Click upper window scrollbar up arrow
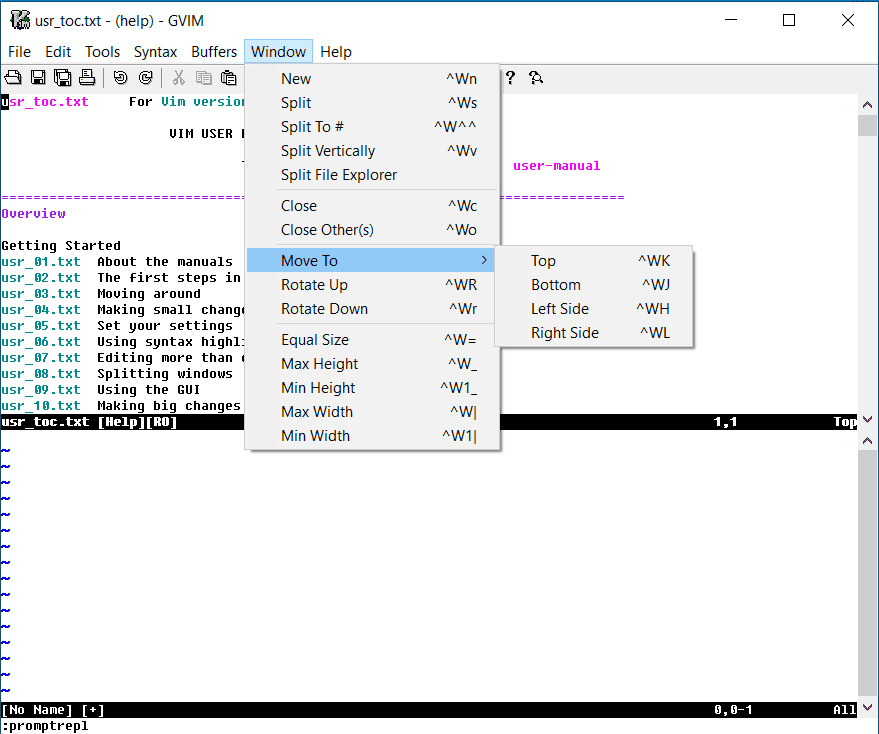This screenshot has width=879, height=734. point(867,104)
